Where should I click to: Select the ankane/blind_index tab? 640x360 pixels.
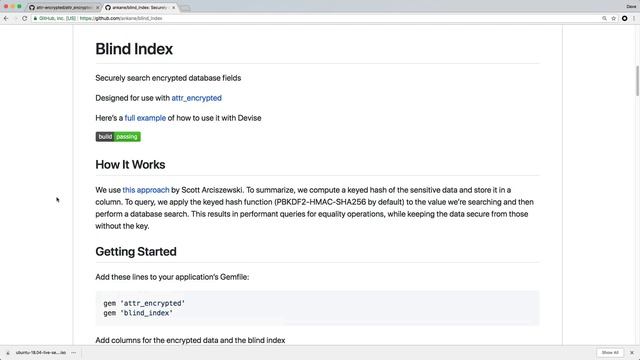tap(140, 8)
